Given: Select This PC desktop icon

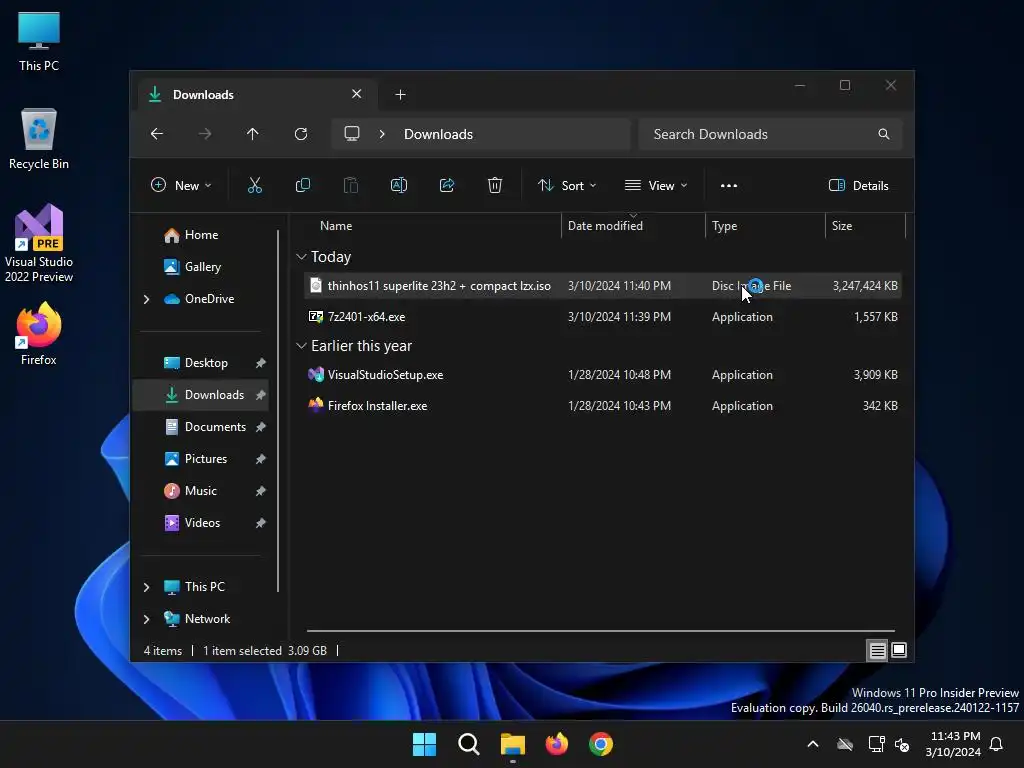Looking at the screenshot, I should pos(39,41).
